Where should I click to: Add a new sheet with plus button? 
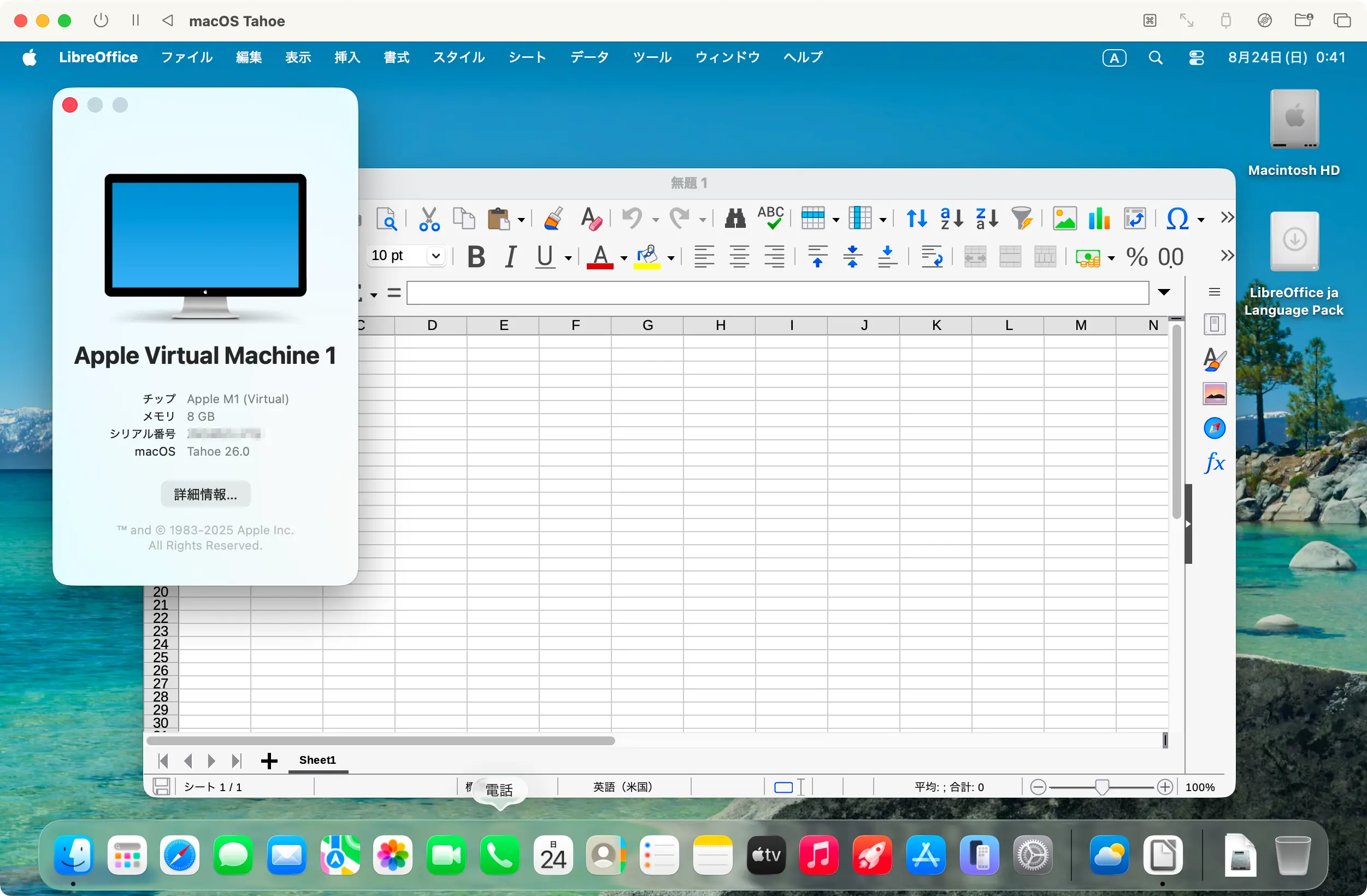click(x=269, y=761)
